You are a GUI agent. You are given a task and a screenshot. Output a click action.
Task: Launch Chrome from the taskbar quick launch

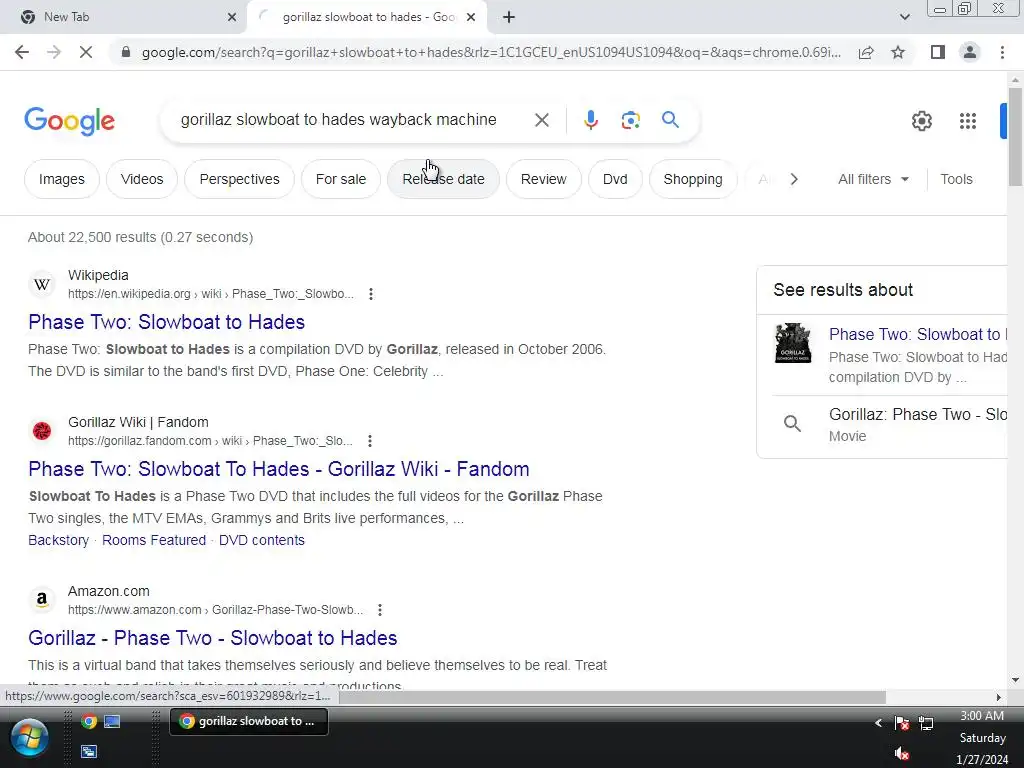click(89, 721)
